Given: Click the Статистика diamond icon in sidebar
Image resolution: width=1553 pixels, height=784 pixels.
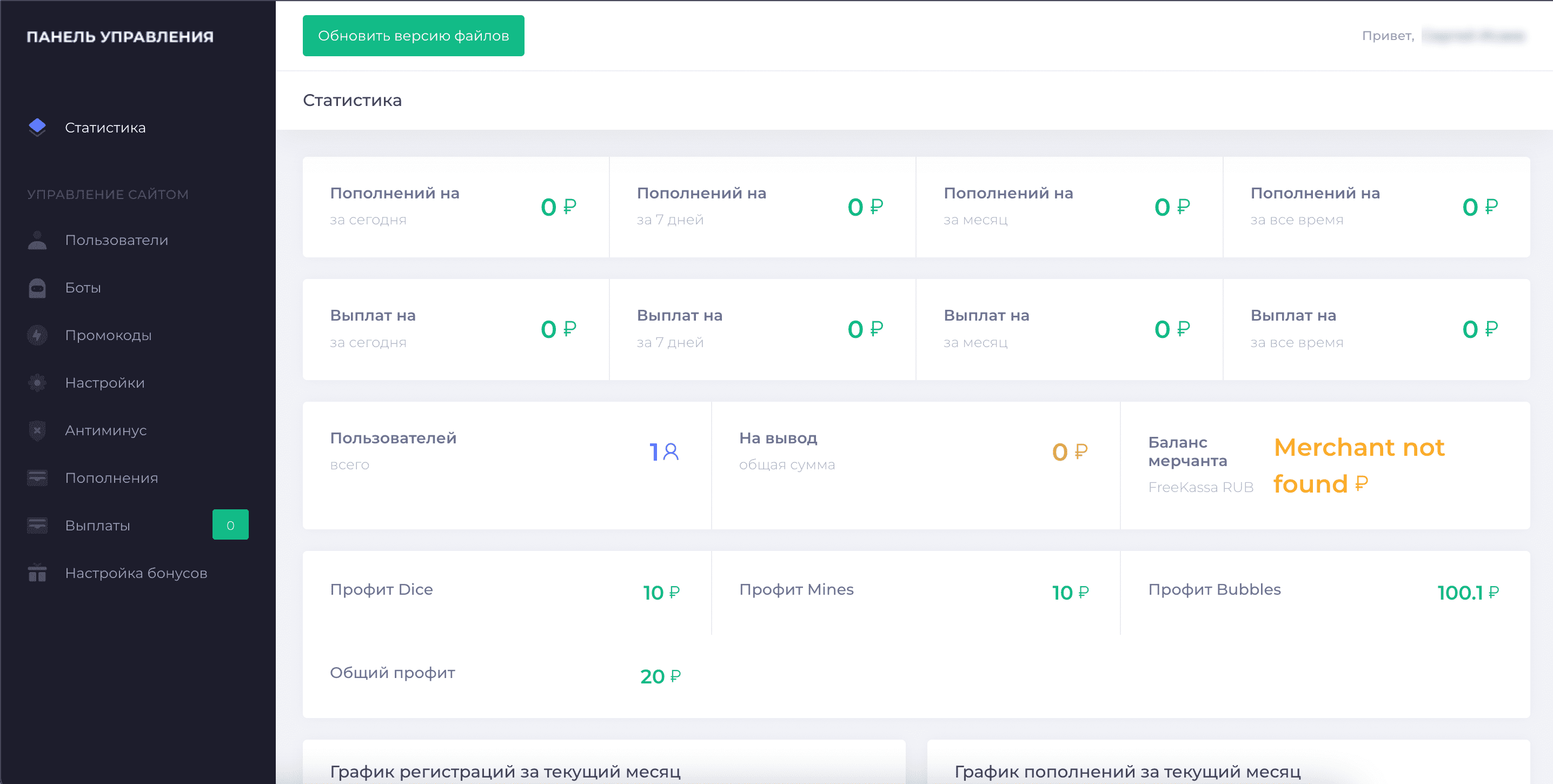Looking at the screenshot, I should pyautogui.click(x=37, y=127).
